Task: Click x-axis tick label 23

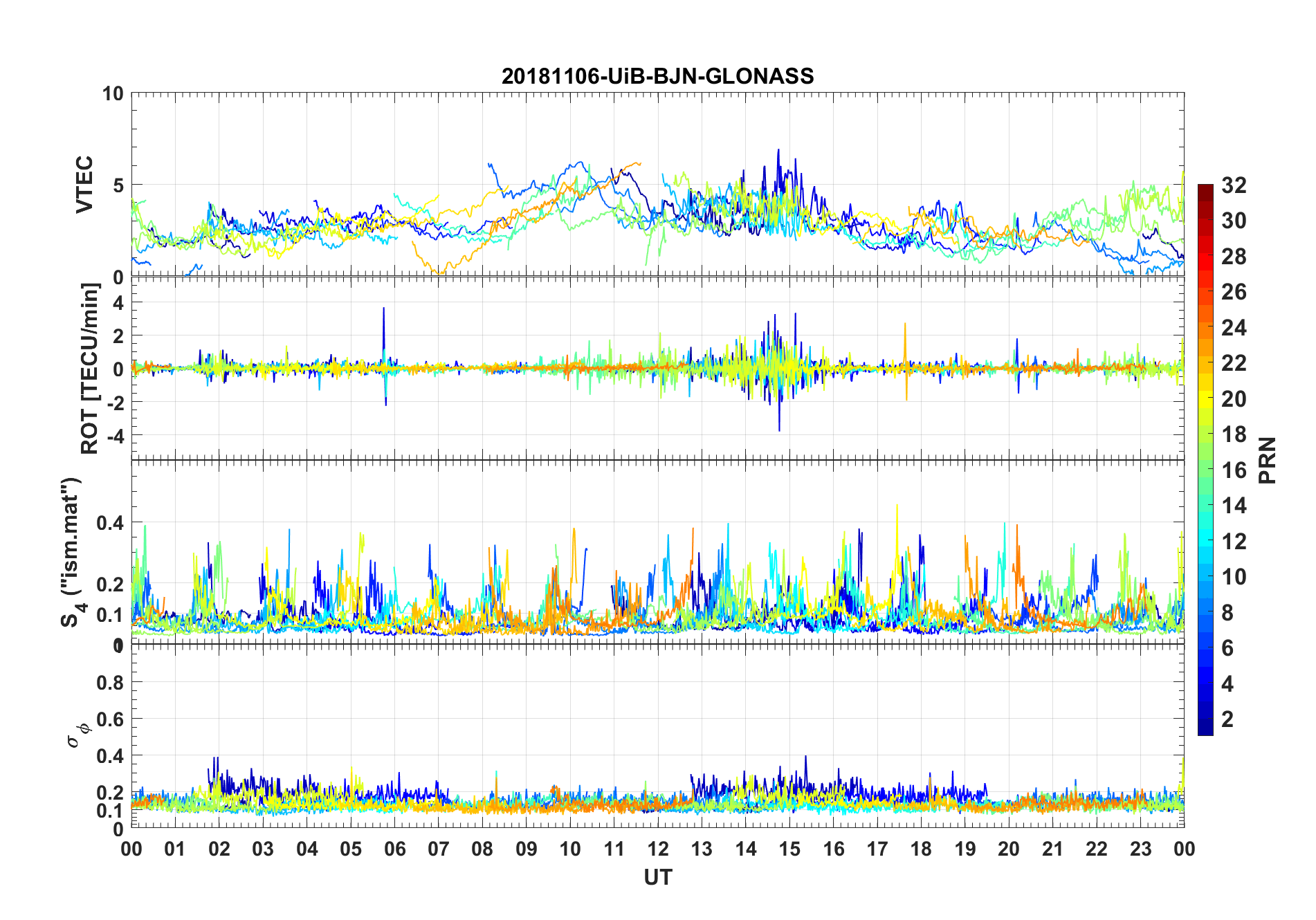Action: pos(1140,849)
